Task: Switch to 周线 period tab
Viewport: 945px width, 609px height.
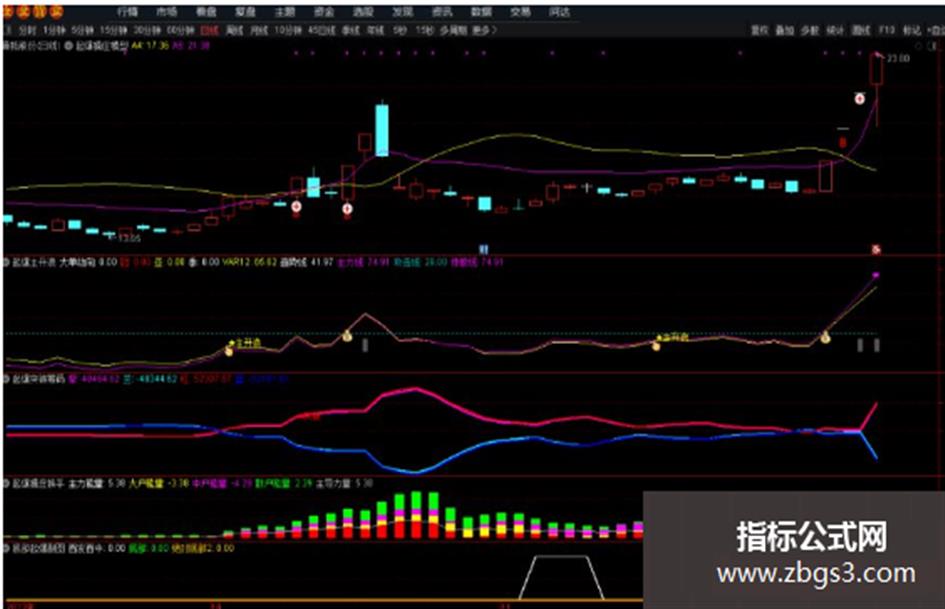Action: coord(234,30)
